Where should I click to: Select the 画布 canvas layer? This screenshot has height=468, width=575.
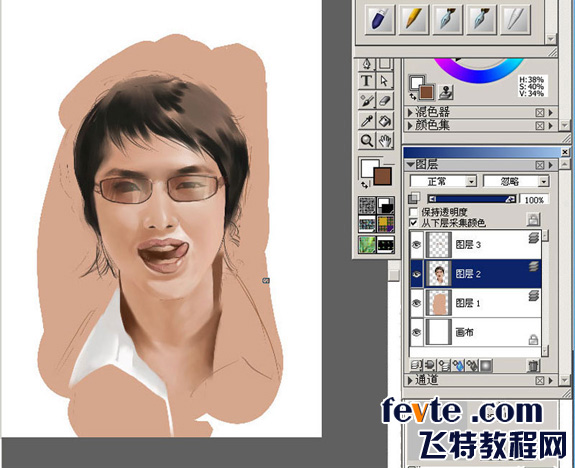pyautogui.click(x=476, y=332)
